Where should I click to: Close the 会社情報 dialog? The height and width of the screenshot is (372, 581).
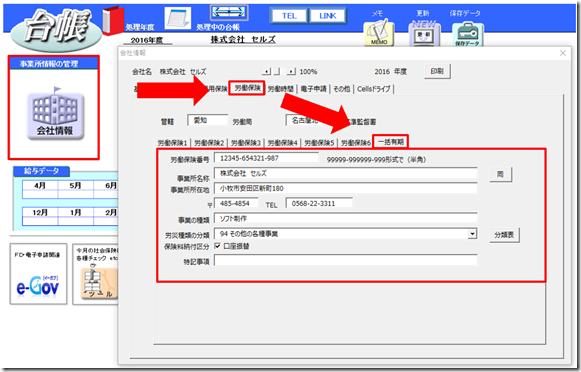click(563, 53)
